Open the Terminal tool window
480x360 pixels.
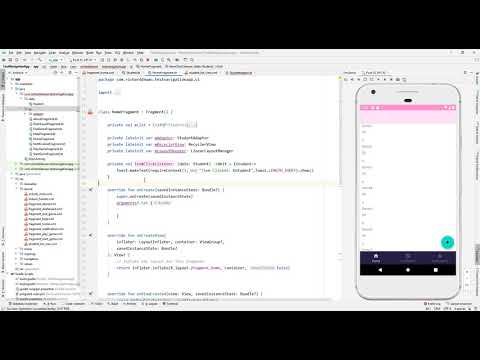[x=171, y=304]
